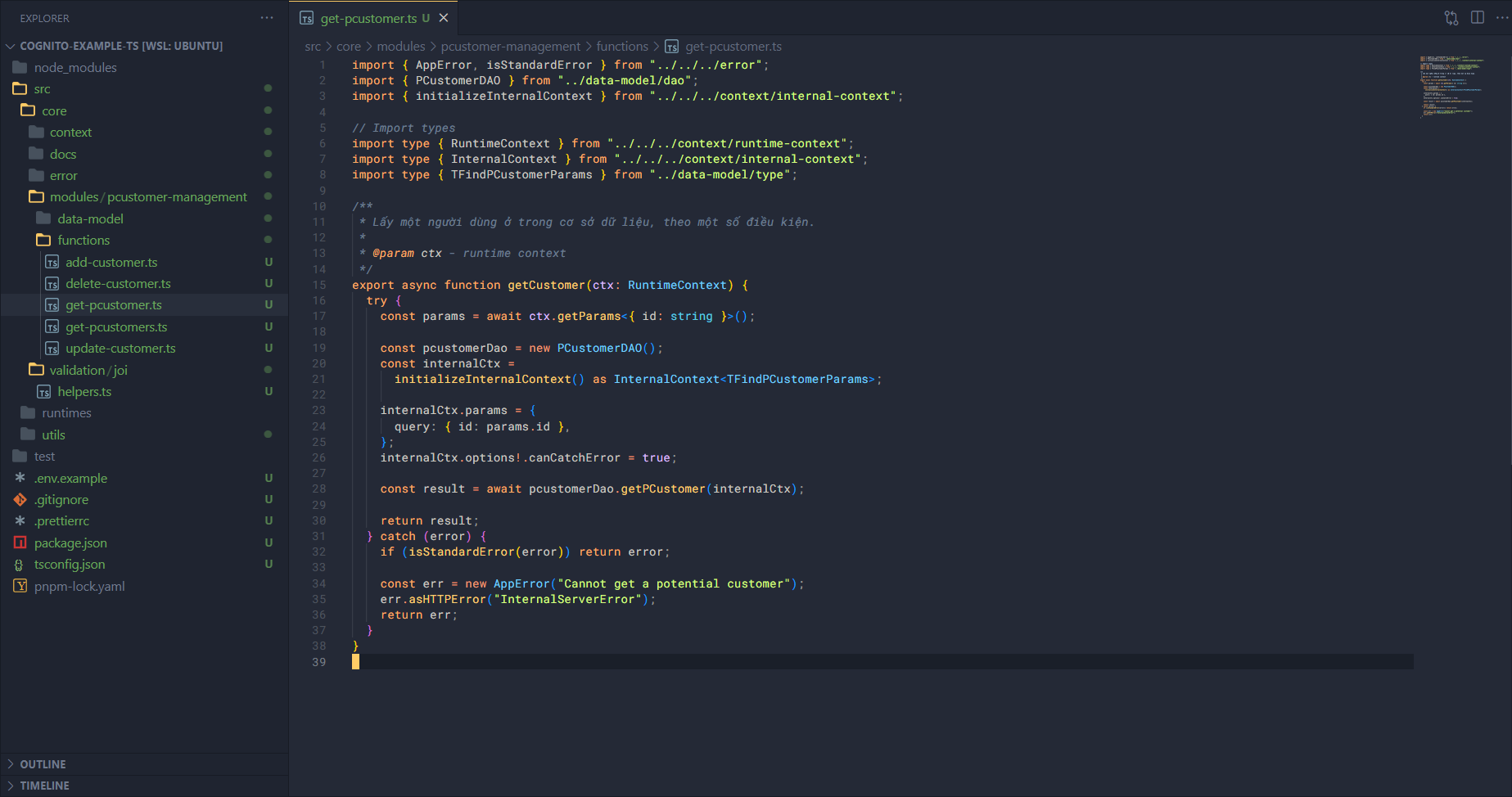1512x797 pixels.
Task: Collapse the functions folder
Action: [83, 241]
